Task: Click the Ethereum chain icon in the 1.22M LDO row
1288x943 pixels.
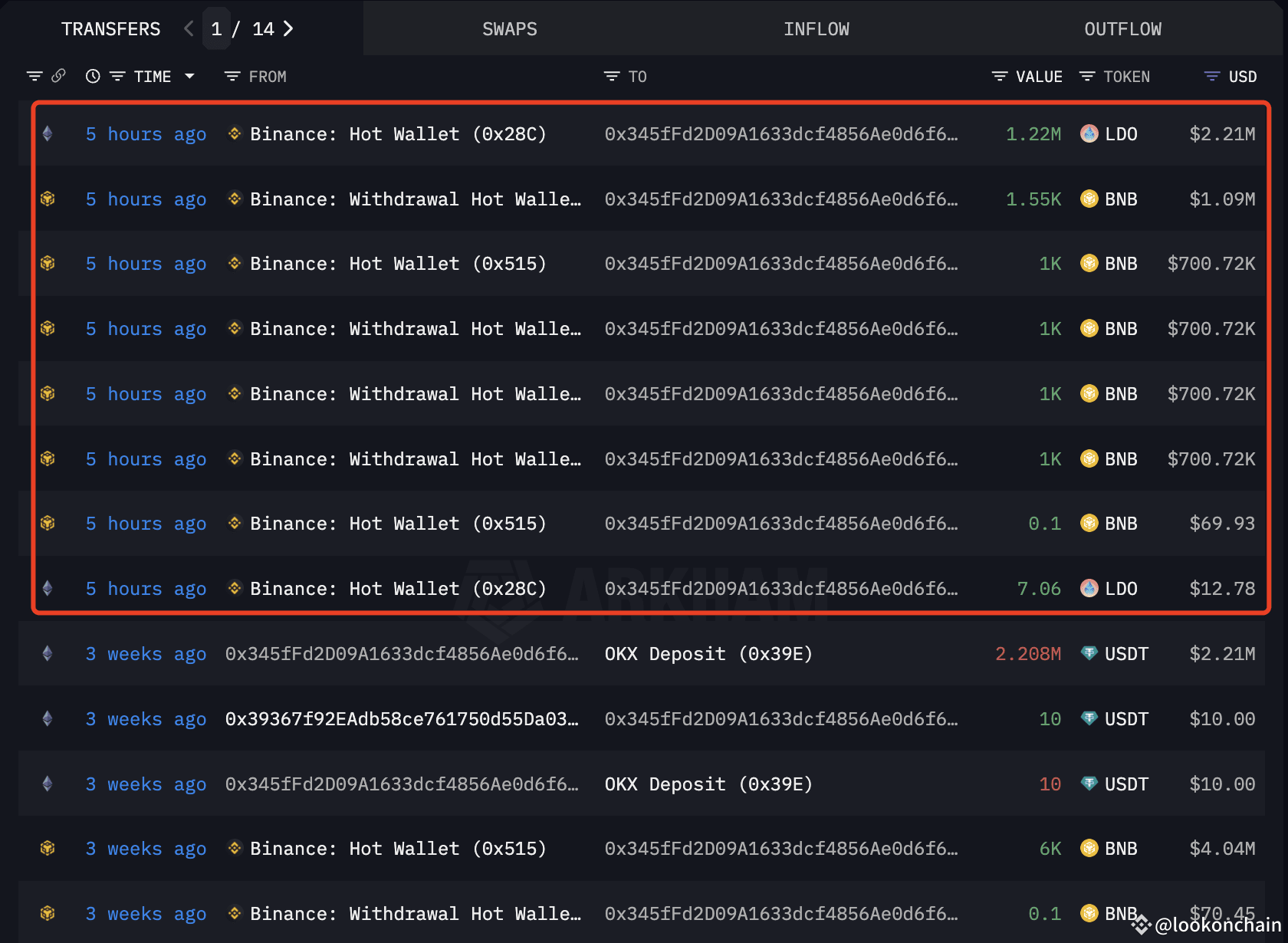Action: [48, 134]
